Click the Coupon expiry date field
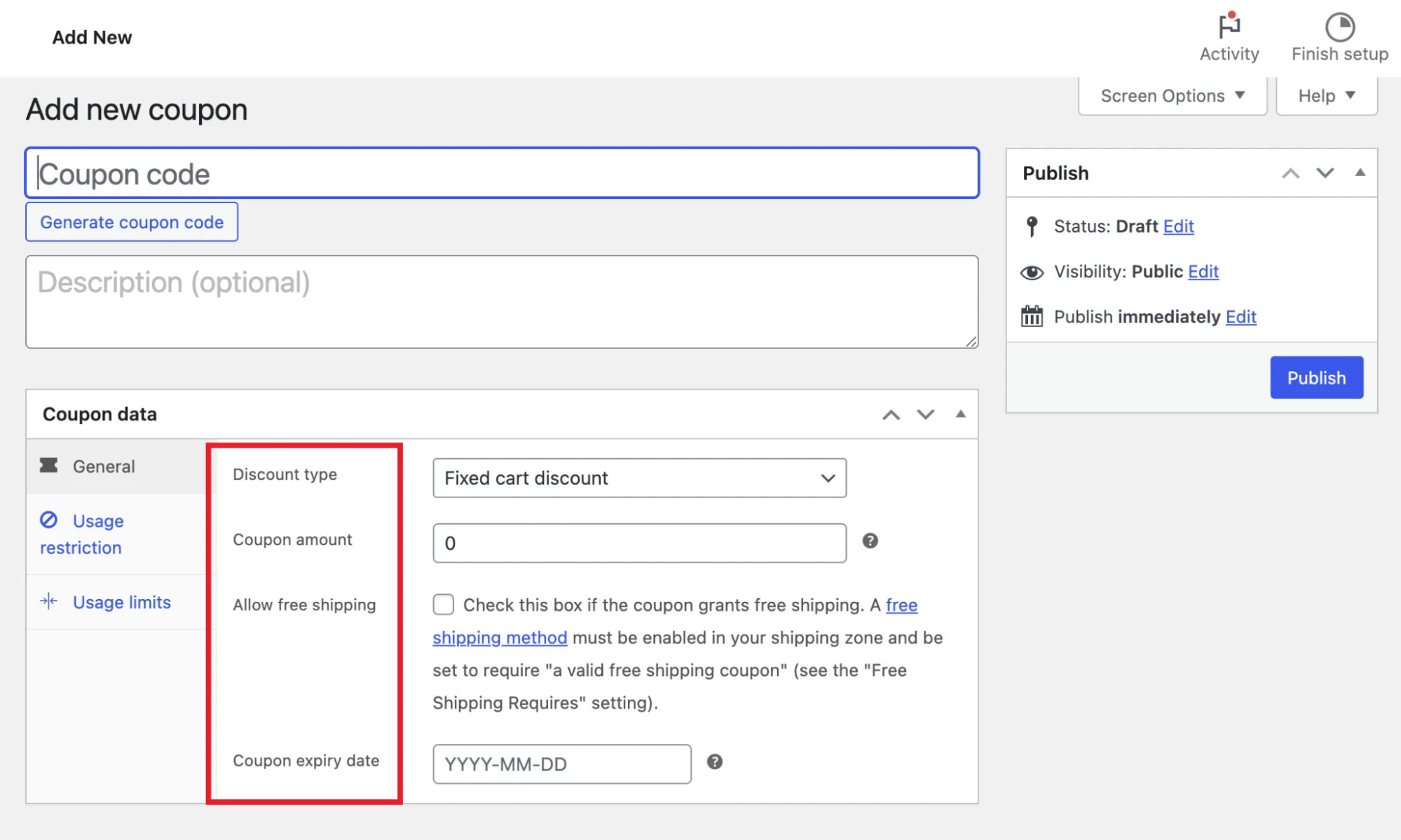The height and width of the screenshot is (840, 1401). coord(561,764)
